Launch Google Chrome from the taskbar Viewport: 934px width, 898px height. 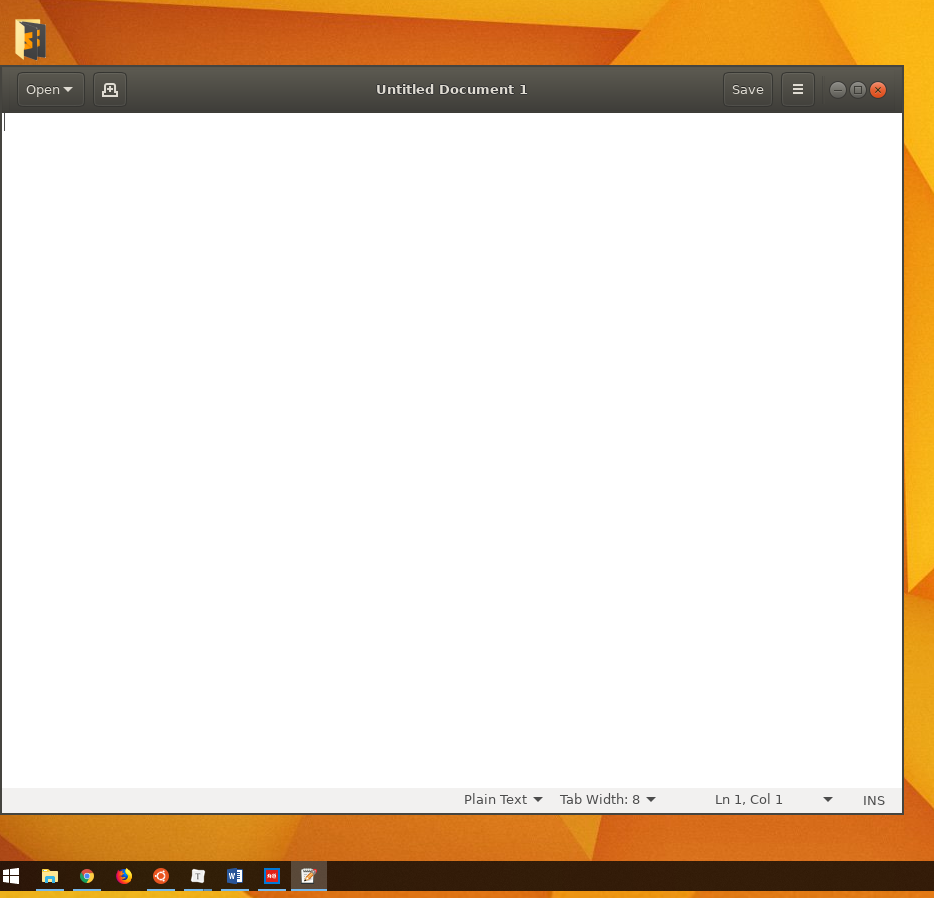[87, 876]
